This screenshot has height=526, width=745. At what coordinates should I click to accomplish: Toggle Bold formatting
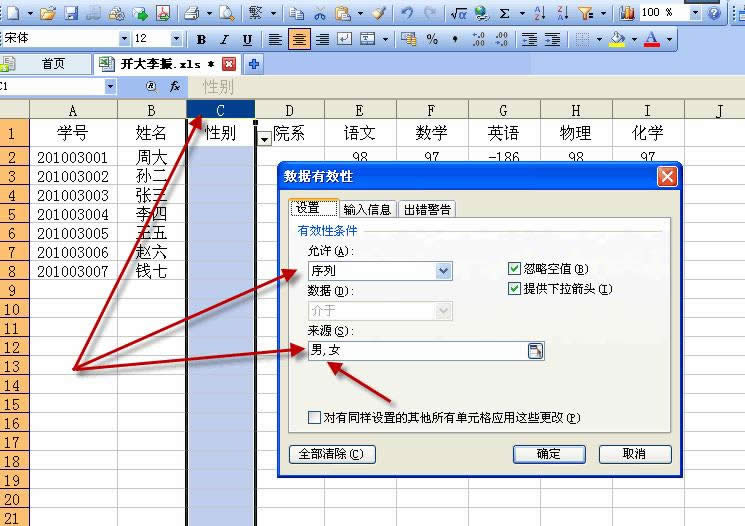click(x=201, y=39)
